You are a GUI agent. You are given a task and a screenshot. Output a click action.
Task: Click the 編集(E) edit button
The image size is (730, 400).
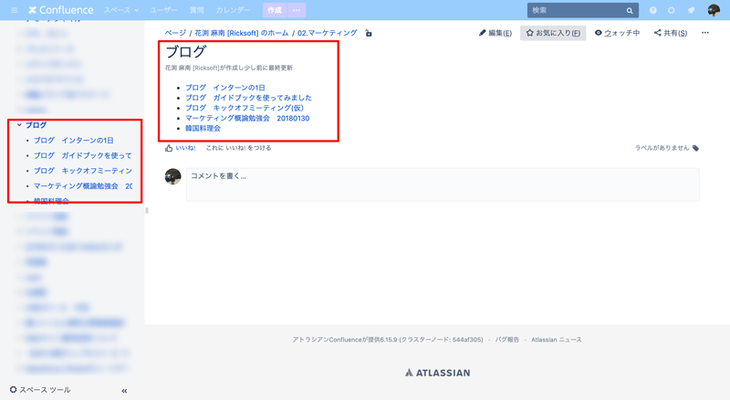(x=495, y=33)
